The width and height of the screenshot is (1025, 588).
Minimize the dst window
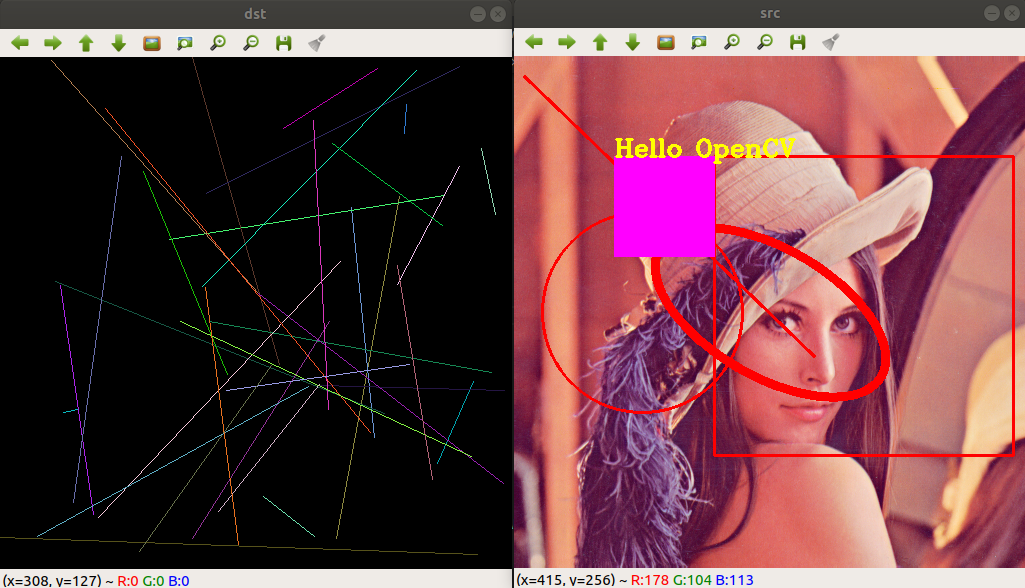(x=478, y=14)
